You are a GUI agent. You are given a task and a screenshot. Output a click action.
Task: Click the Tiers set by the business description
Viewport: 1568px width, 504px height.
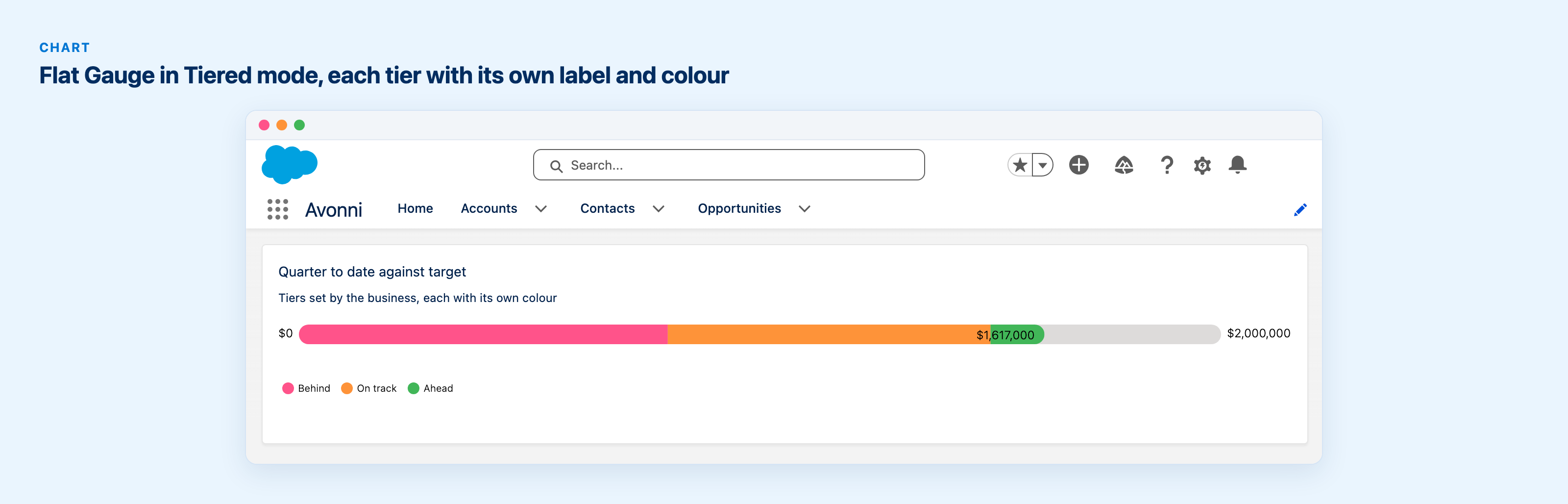click(417, 298)
